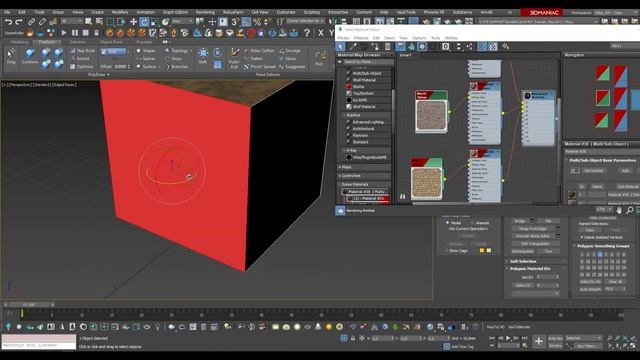Select the Drag tool in Freeform ribbon

[11, 56]
